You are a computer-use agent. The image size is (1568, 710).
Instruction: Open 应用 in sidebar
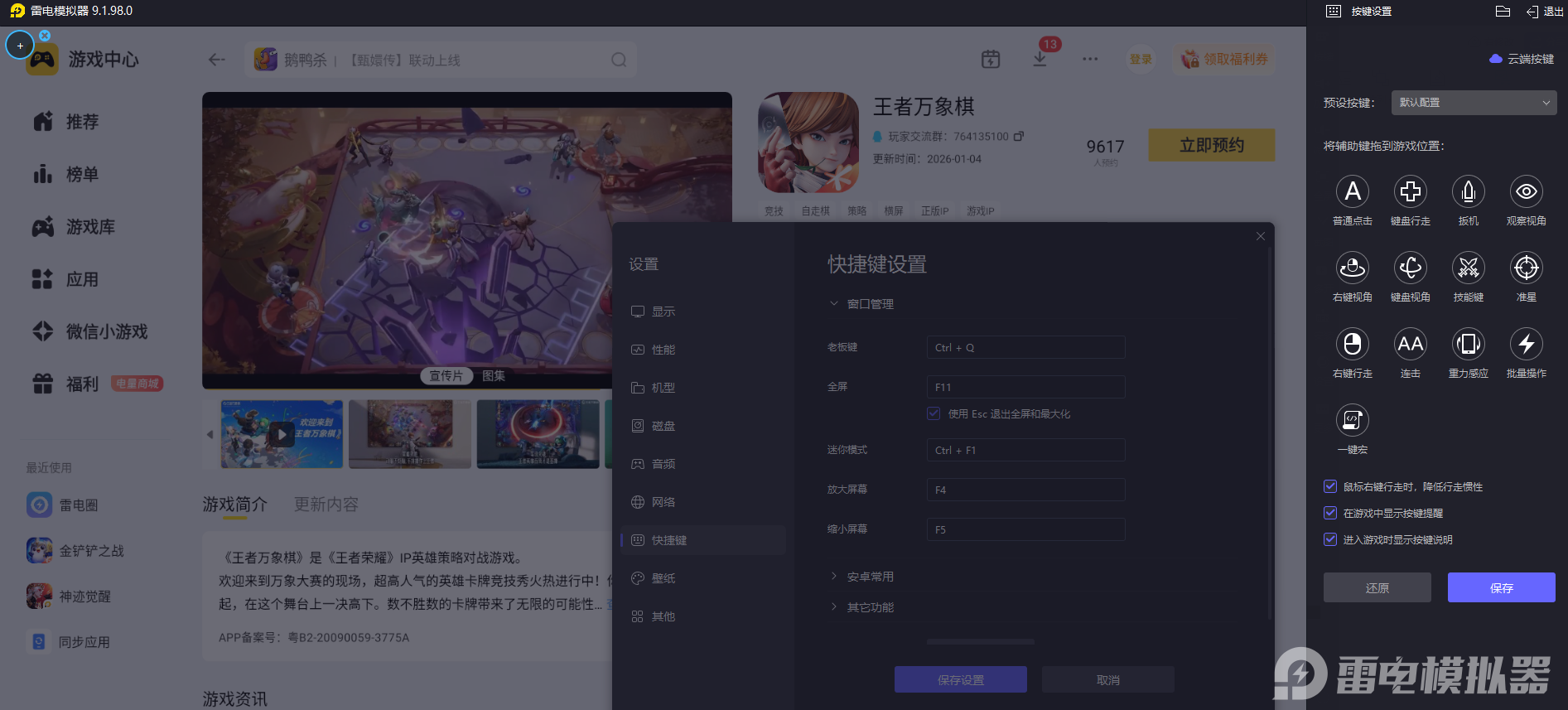[65, 279]
